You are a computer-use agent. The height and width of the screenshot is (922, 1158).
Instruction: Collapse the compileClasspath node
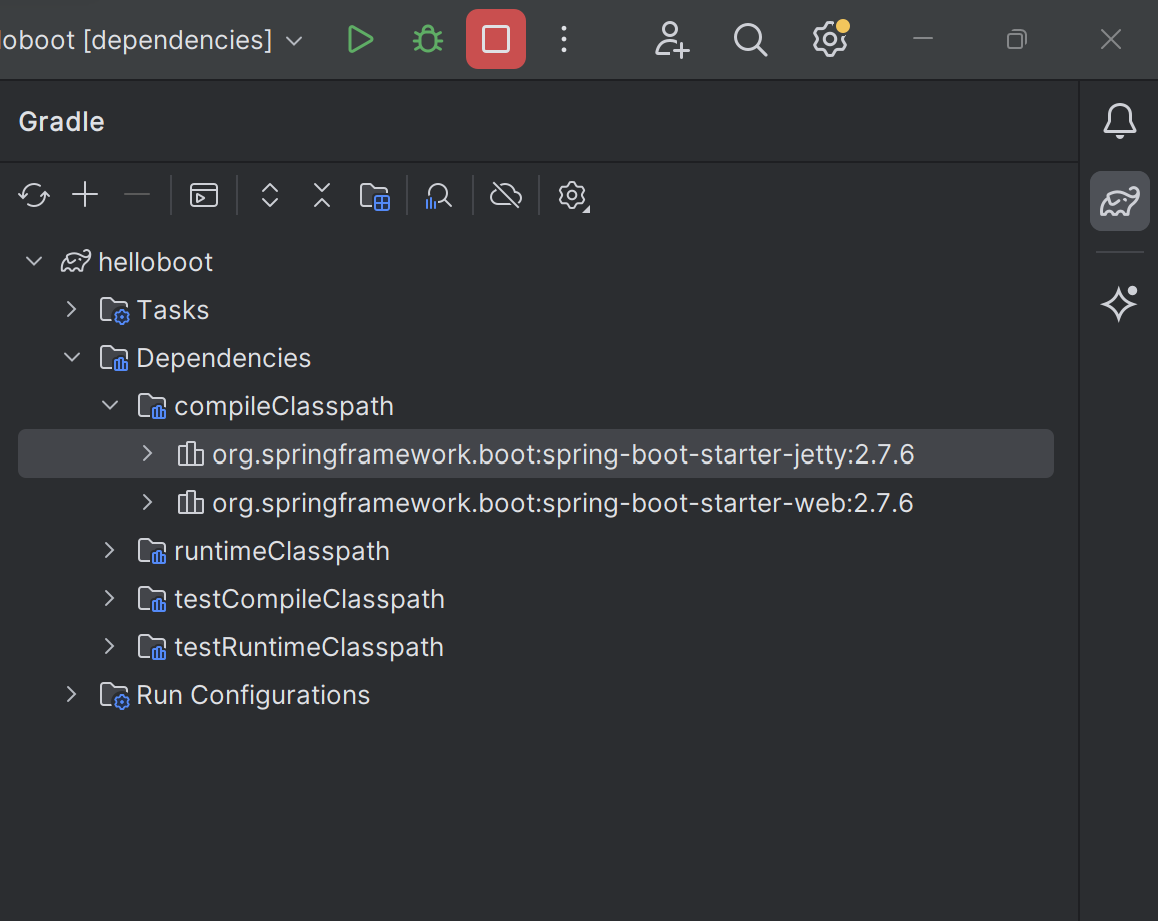[110, 406]
